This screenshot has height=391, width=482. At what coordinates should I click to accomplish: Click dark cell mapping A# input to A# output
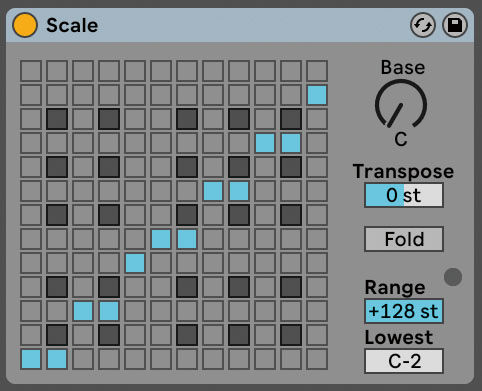[291, 119]
